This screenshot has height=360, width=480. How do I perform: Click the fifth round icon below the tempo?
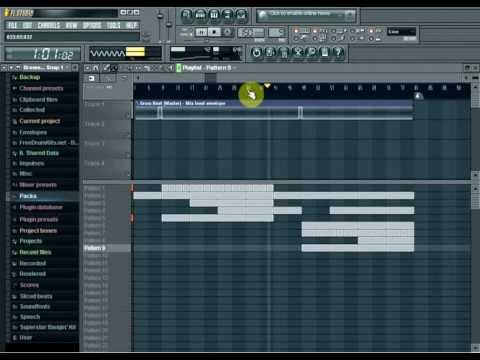coord(311,52)
